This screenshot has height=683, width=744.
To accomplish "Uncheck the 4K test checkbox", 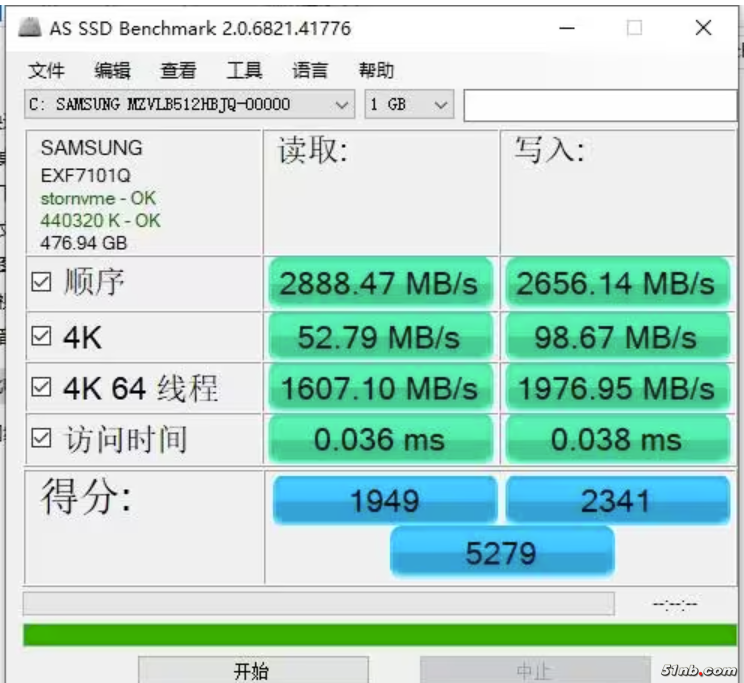I will tap(41, 337).
